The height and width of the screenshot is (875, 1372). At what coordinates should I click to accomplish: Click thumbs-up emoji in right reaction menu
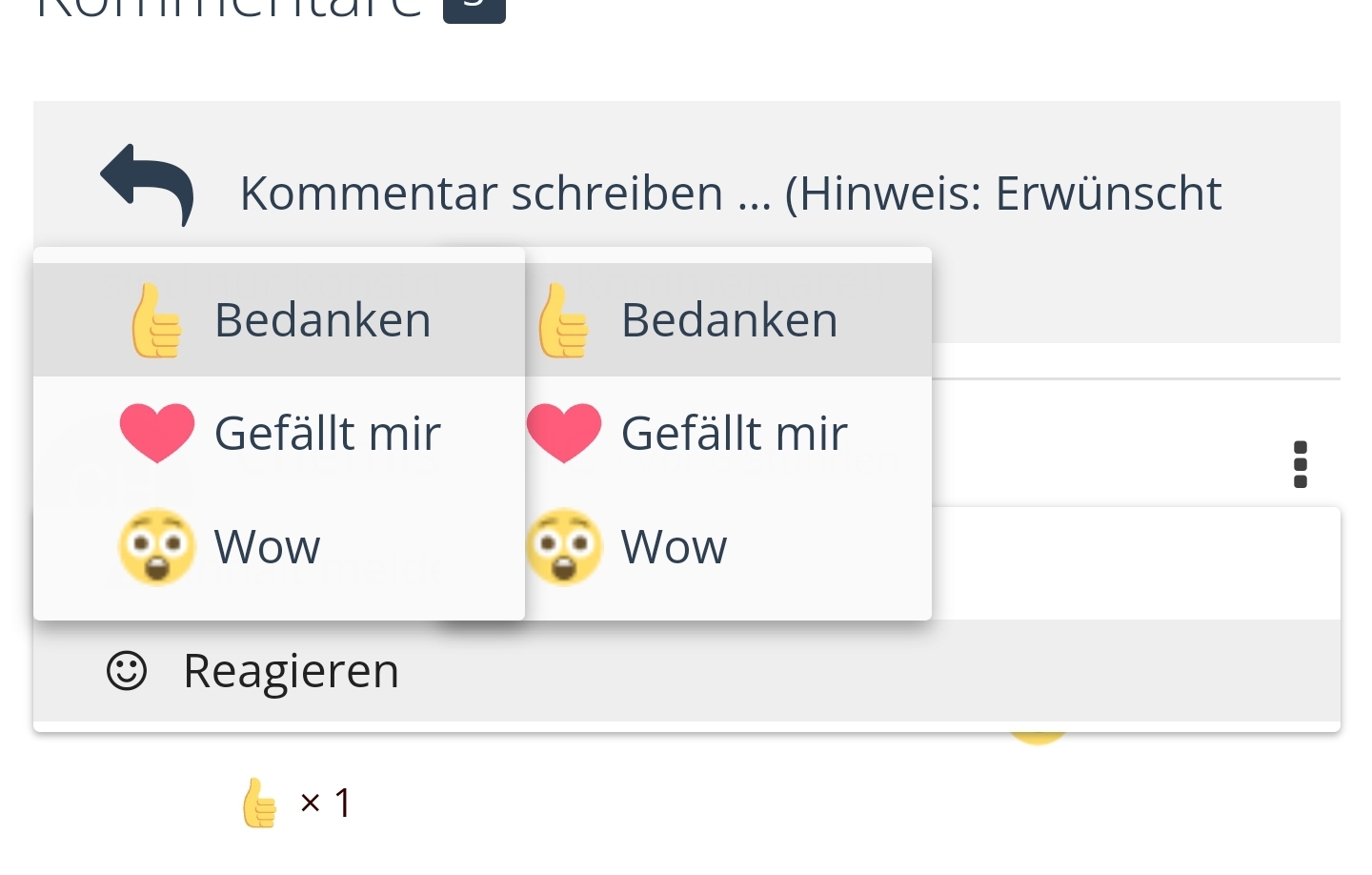pyautogui.click(x=564, y=321)
